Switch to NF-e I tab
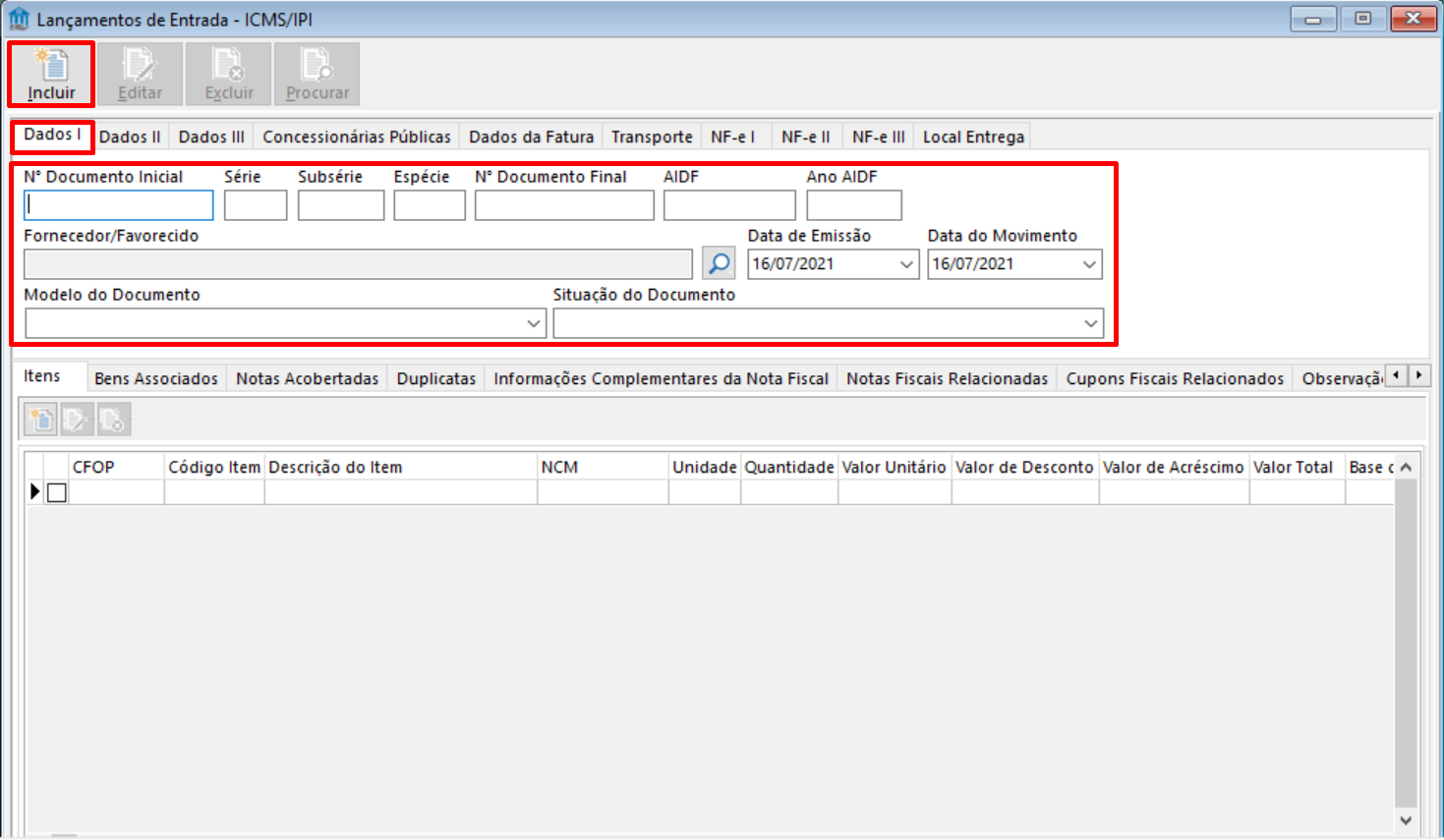1444x840 pixels. coord(733,137)
